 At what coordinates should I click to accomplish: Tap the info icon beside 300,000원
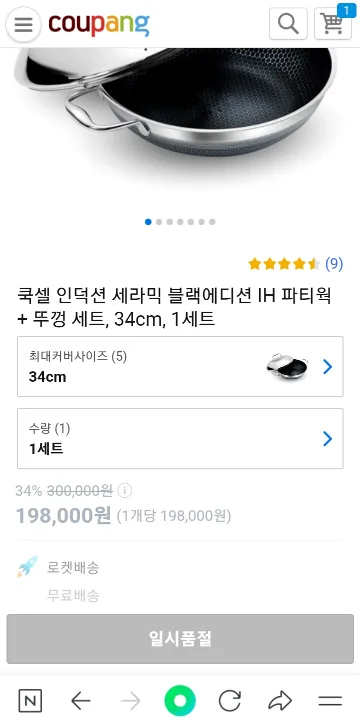click(124, 490)
